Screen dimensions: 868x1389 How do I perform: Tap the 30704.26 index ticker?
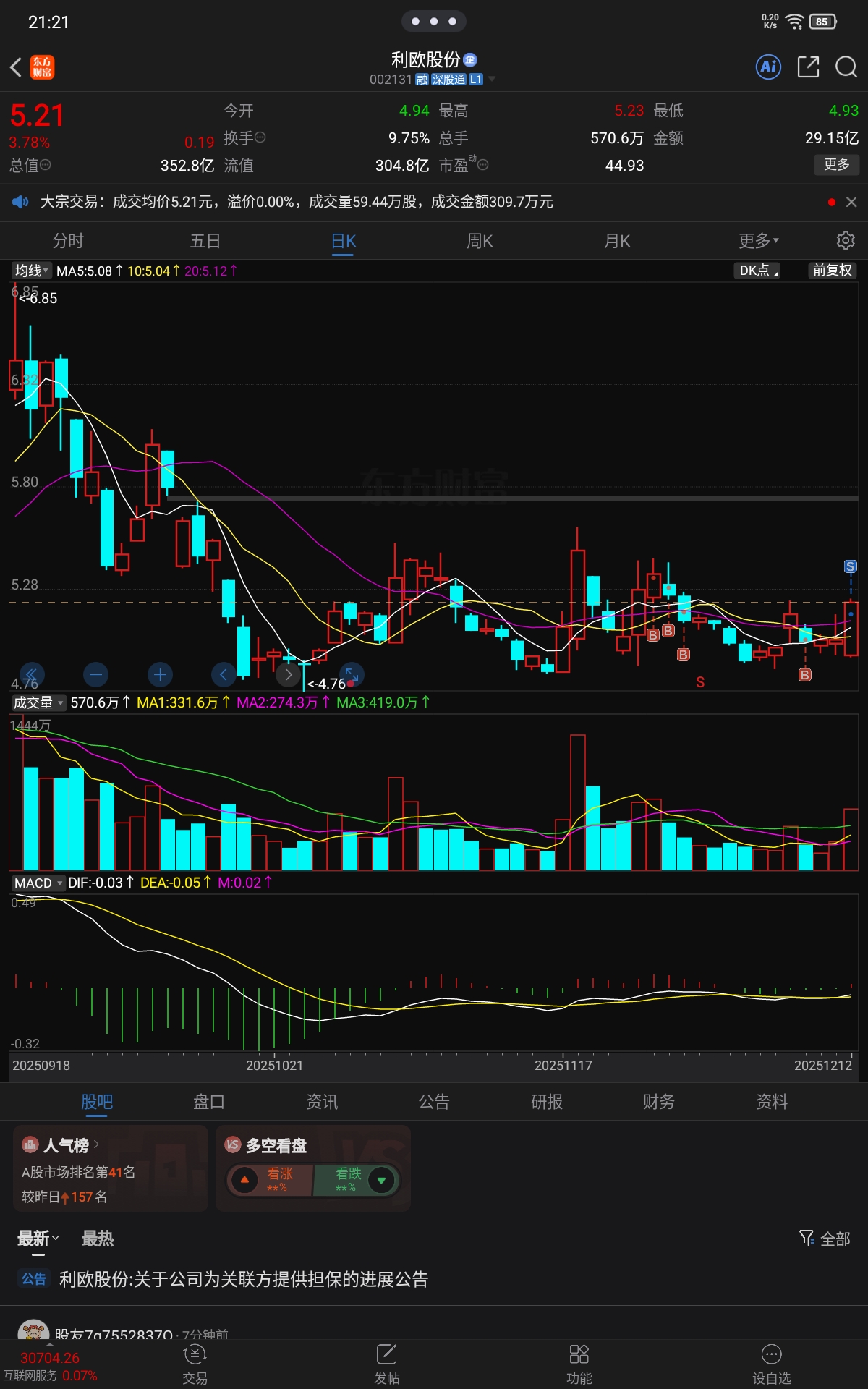pos(50,1358)
